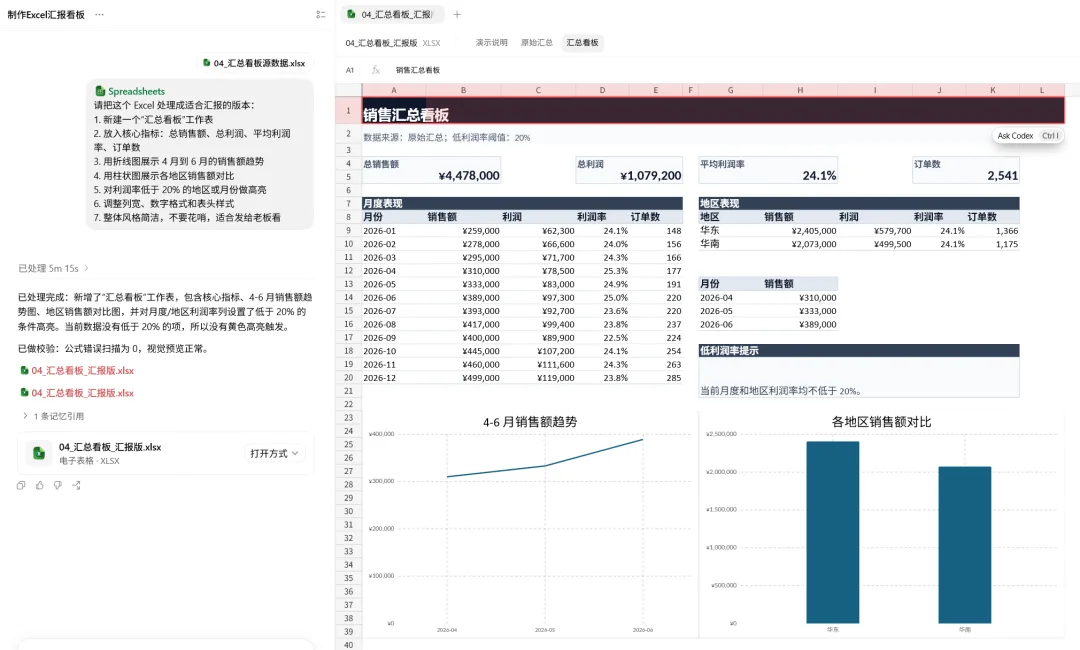
Task: Click the 华南 bar in bar chart
Action: coord(964,545)
